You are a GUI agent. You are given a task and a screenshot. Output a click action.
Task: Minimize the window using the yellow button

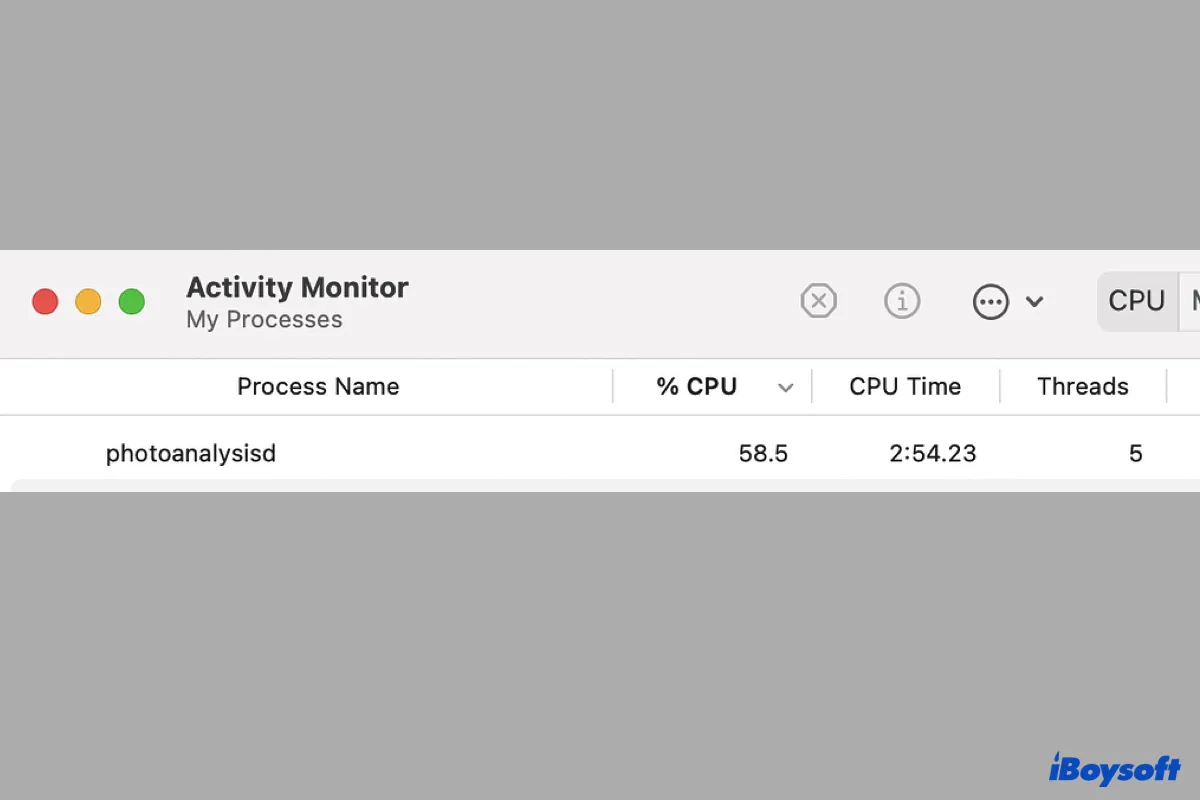(x=88, y=301)
